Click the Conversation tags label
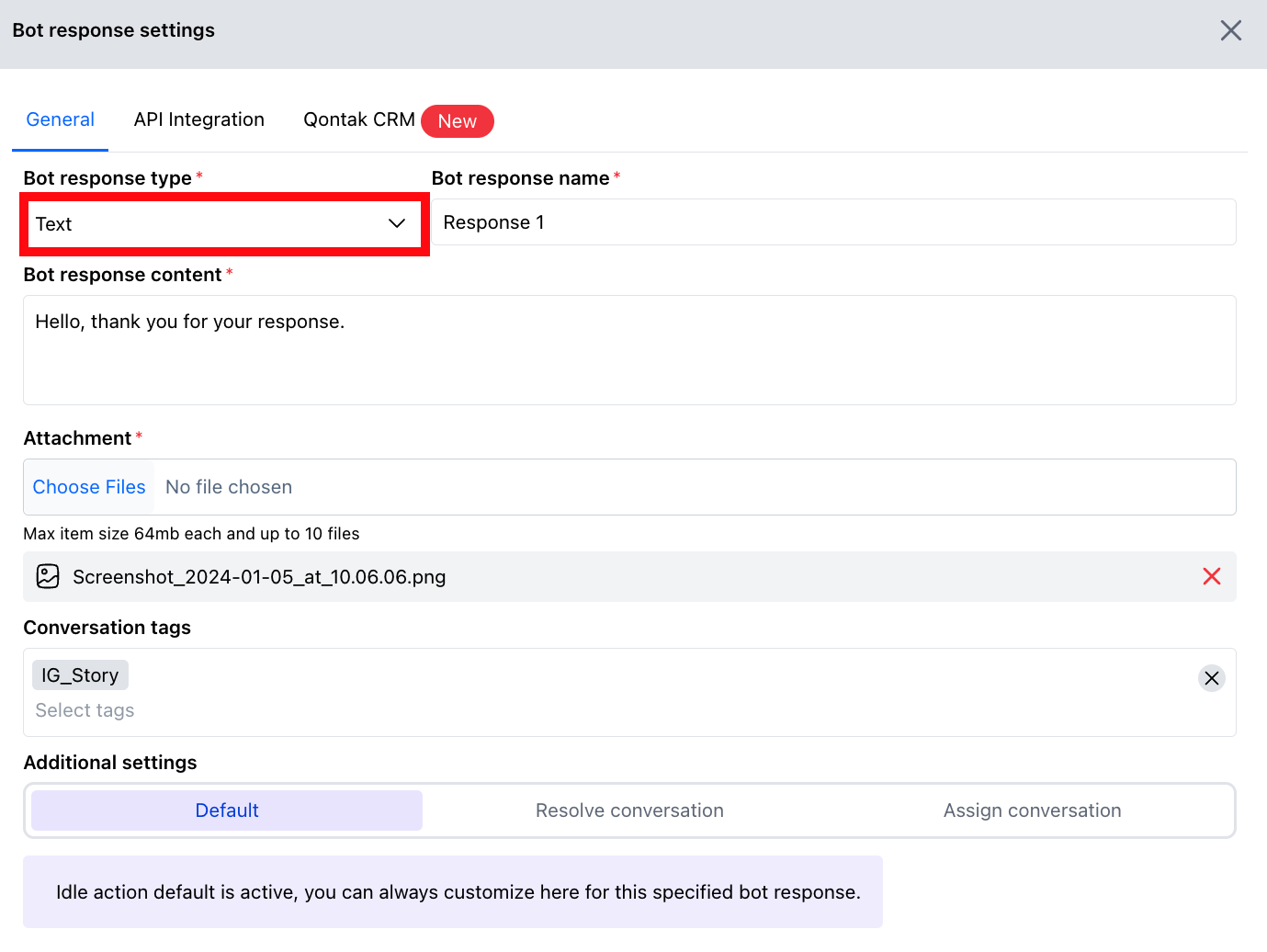The image size is (1267, 952). click(x=107, y=628)
